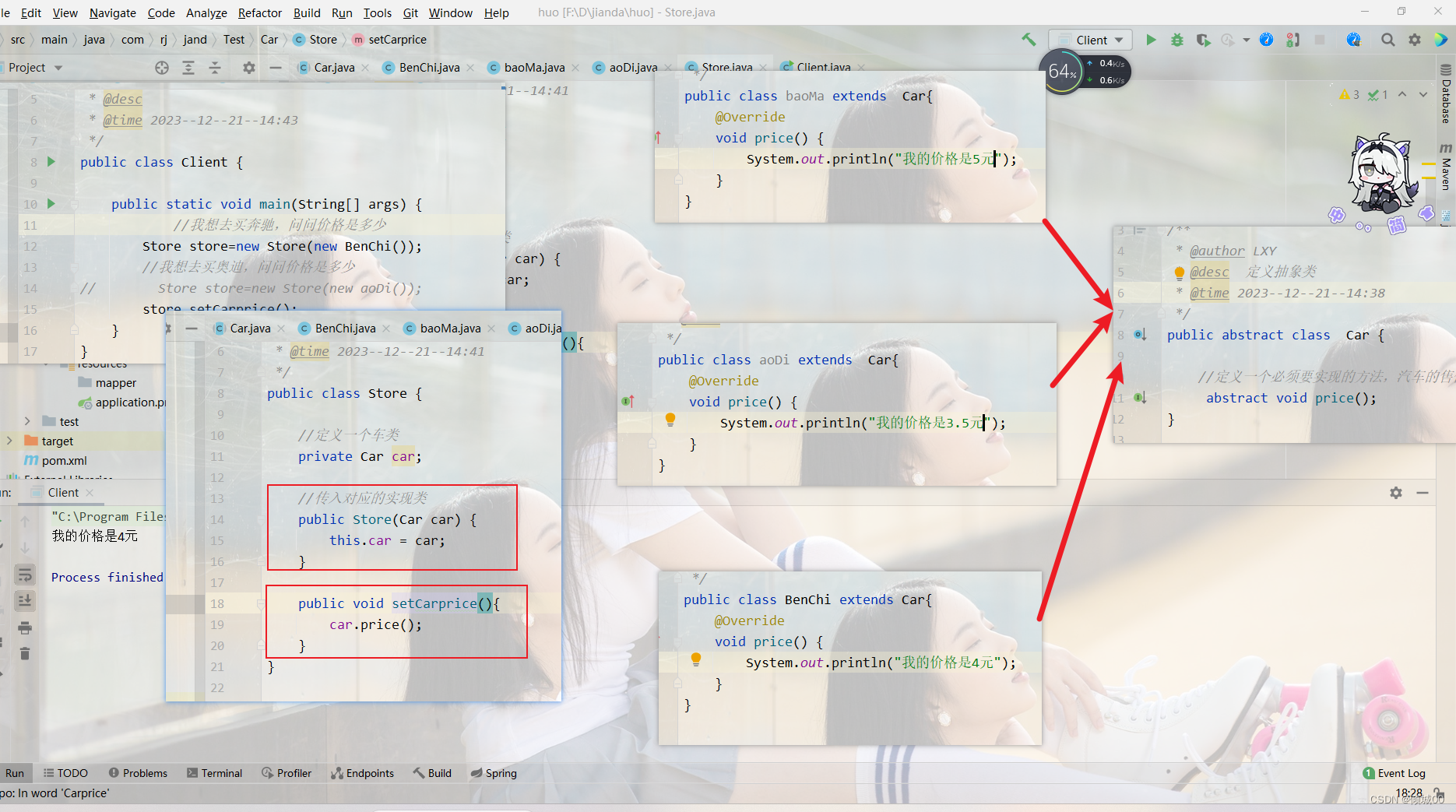This screenshot has height=812, width=1456.
Task: Open the Maven side panel
Action: [1446, 167]
